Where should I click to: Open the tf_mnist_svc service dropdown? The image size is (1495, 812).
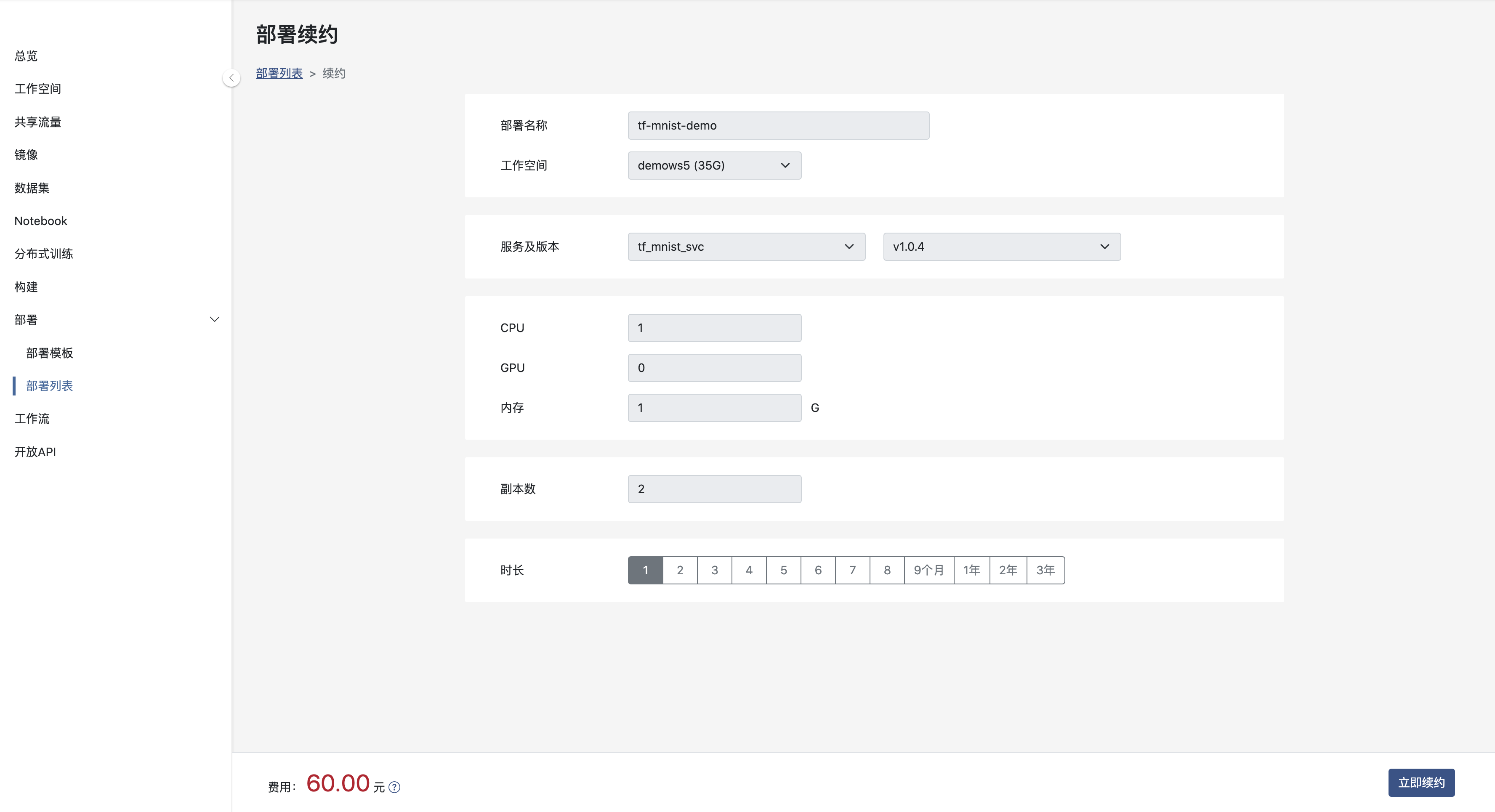tap(746, 247)
